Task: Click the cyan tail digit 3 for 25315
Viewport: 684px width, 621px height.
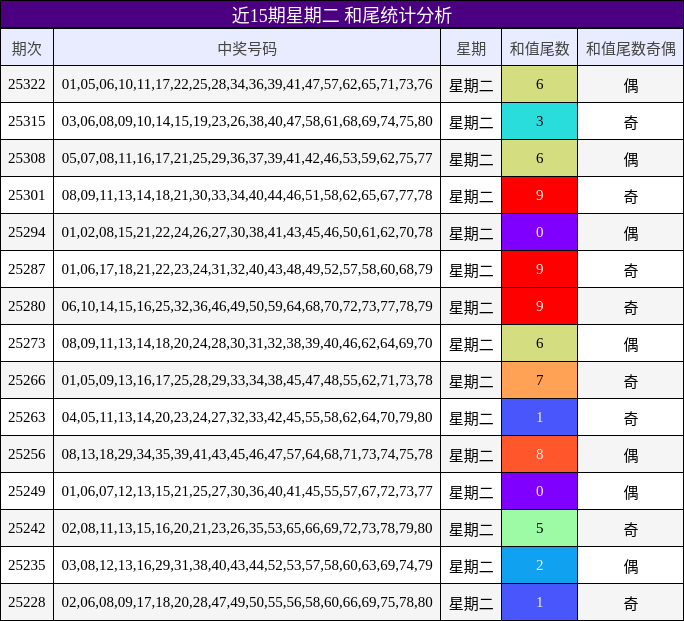Action: pos(540,121)
